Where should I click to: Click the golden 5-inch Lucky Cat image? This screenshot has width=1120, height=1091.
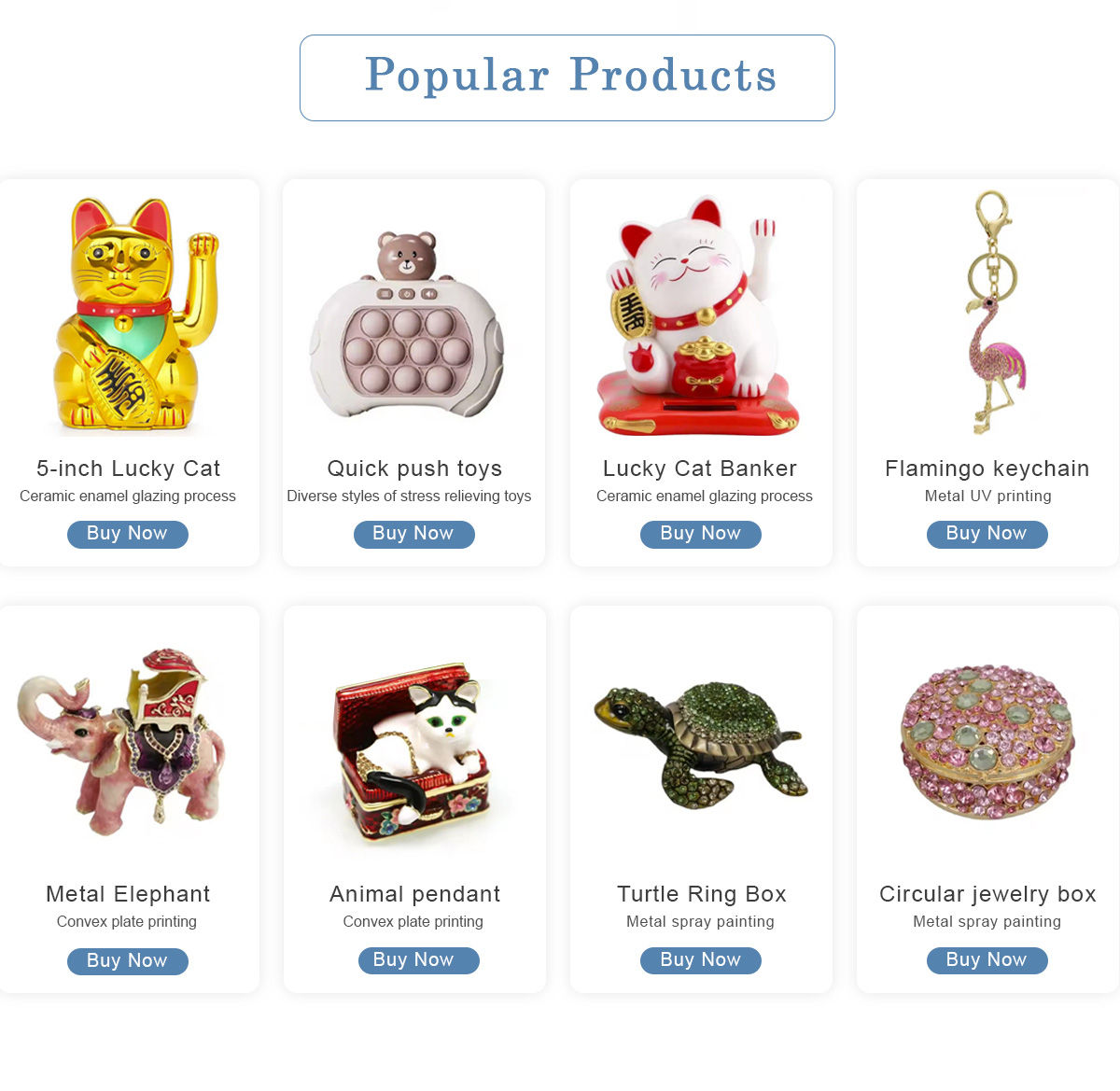pyautogui.click(x=135, y=315)
